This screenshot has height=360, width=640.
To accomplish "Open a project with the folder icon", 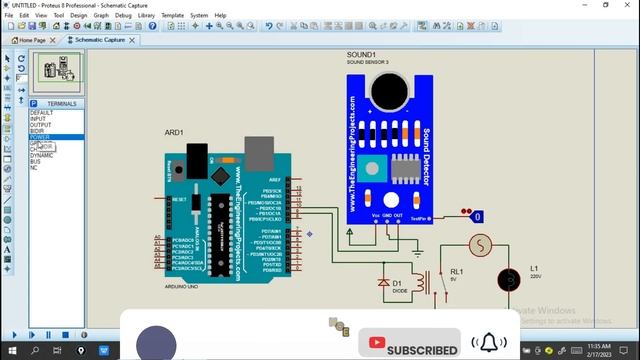I will (22, 26).
